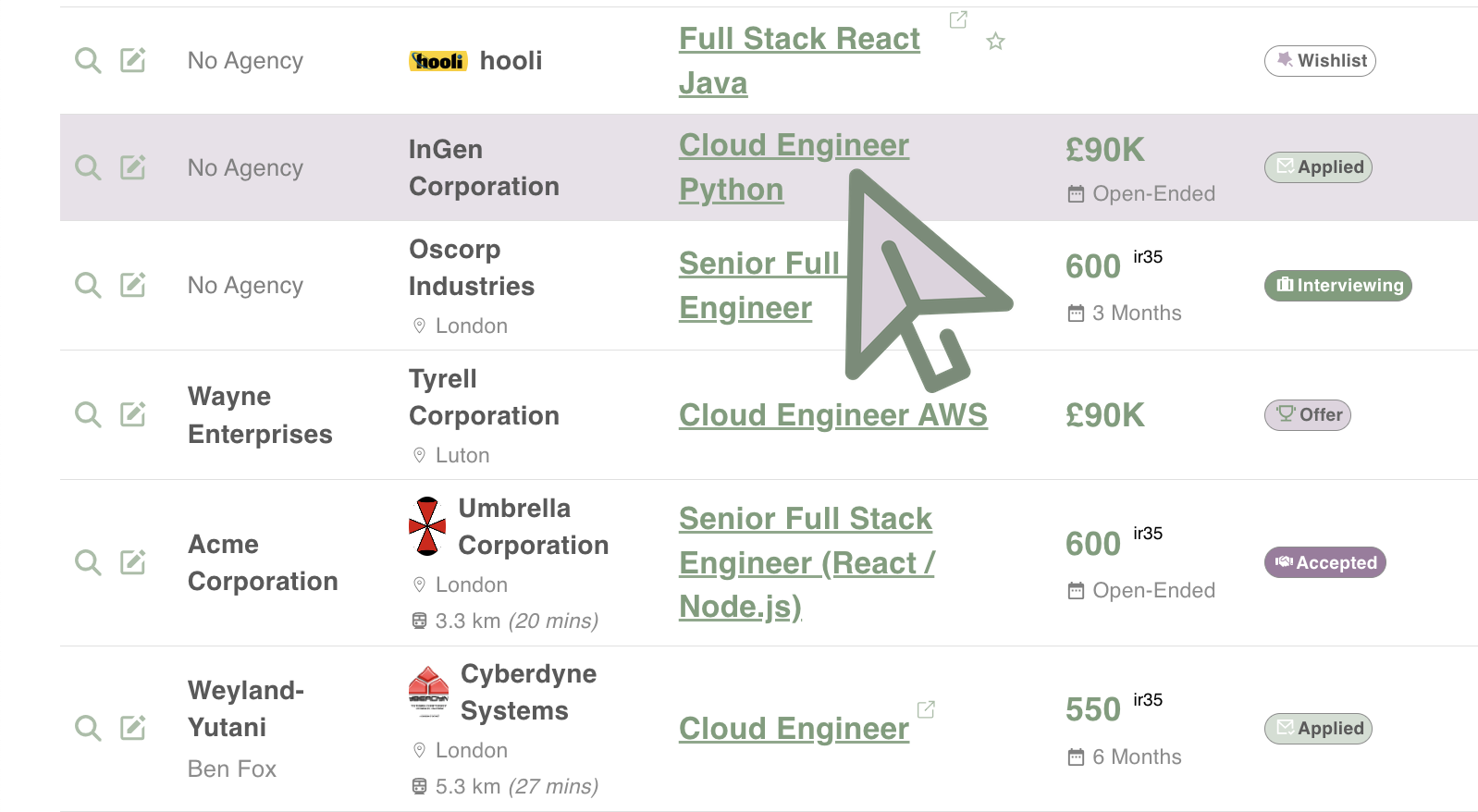View details for InGen Corporation row

tap(88, 167)
